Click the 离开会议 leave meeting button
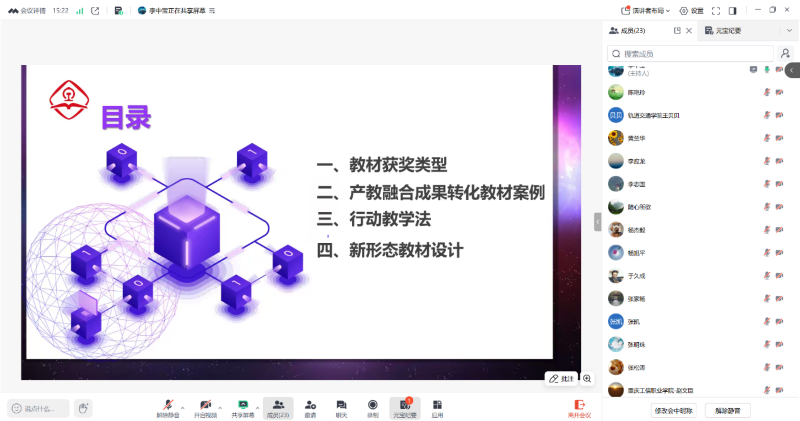Viewport: 800px width, 421px height. tap(580, 407)
